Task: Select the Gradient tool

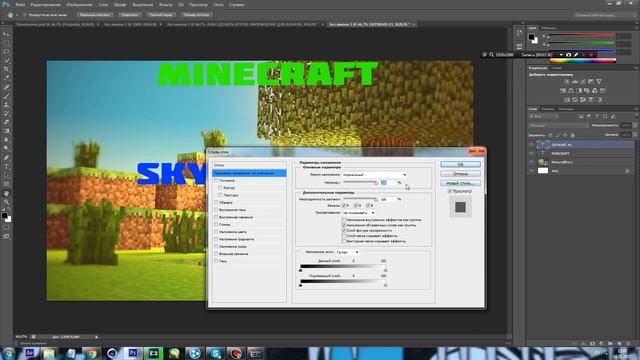Action: [6, 131]
